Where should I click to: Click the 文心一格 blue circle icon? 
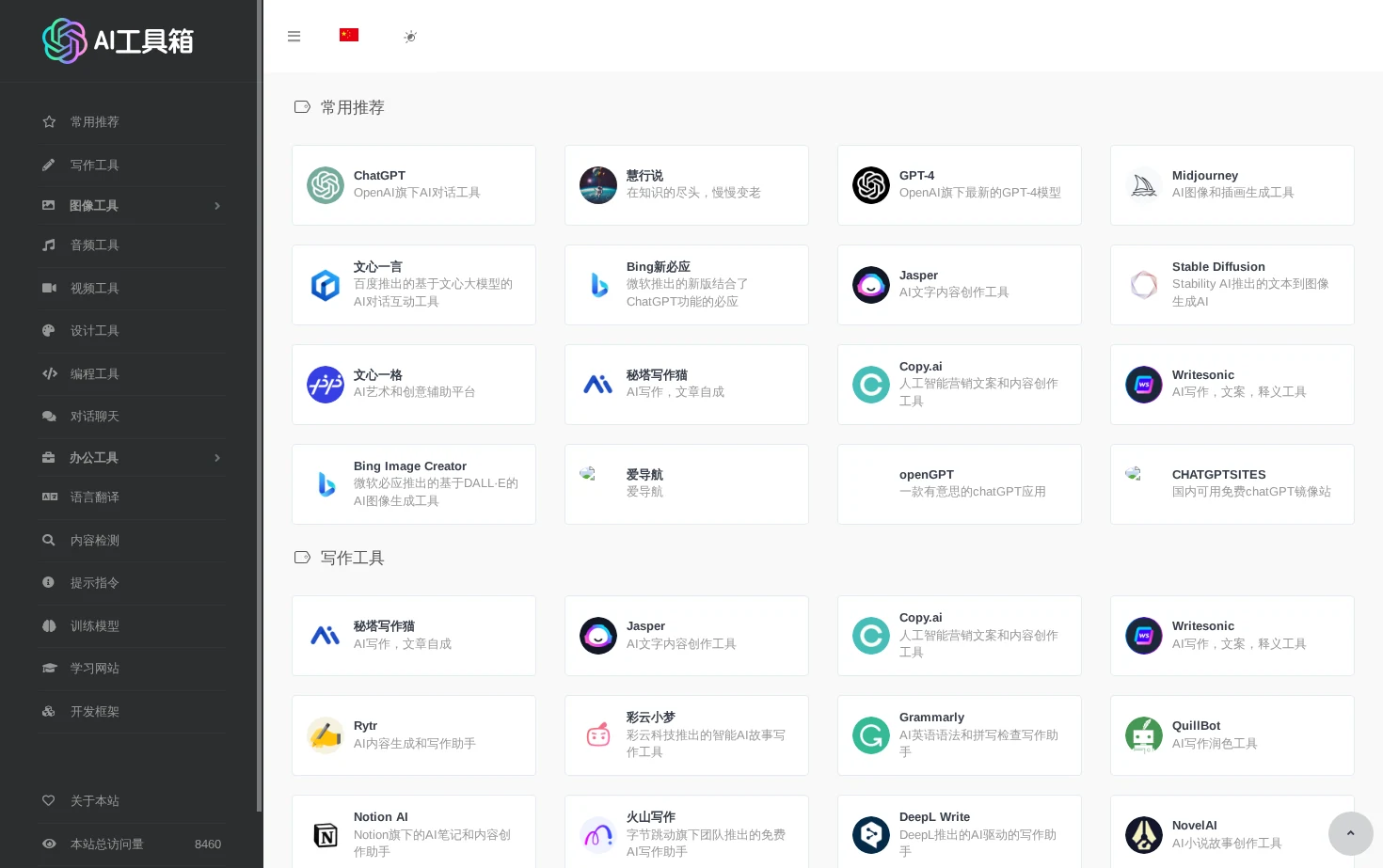click(326, 385)
